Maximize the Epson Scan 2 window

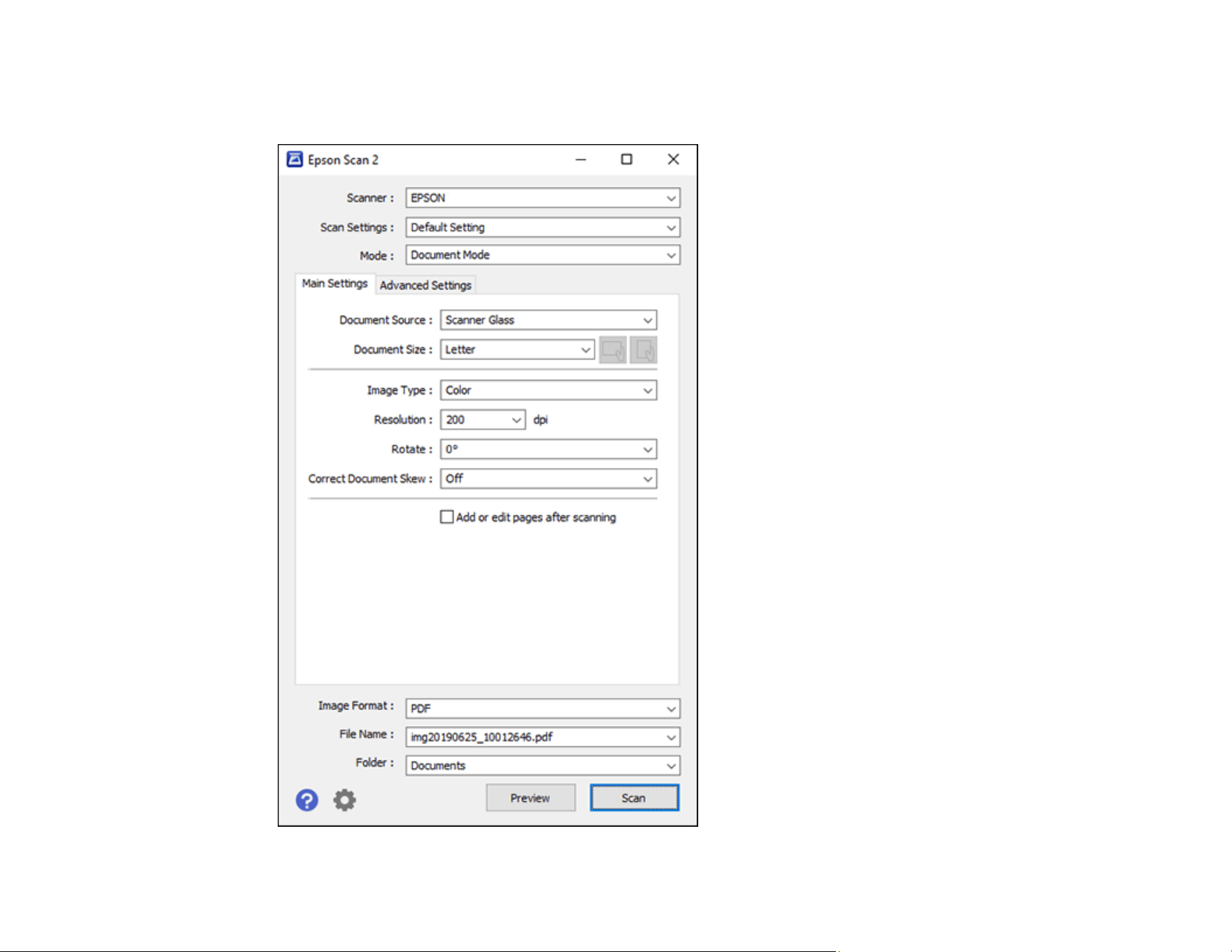pyautogui.click(x=627, y=159)
